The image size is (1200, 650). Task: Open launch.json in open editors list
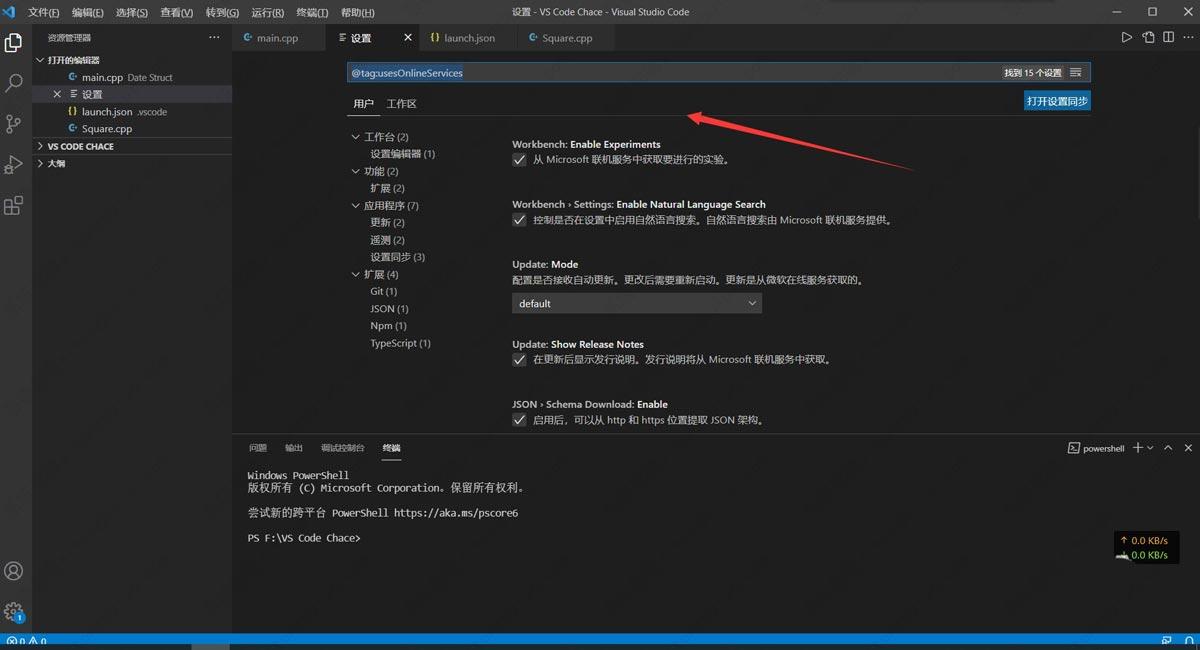[x=132, y=111]
